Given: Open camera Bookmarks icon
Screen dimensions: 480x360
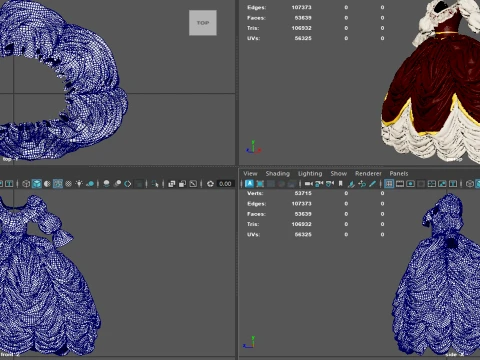Looking at the screenshot, I should (x=341, y=184).
